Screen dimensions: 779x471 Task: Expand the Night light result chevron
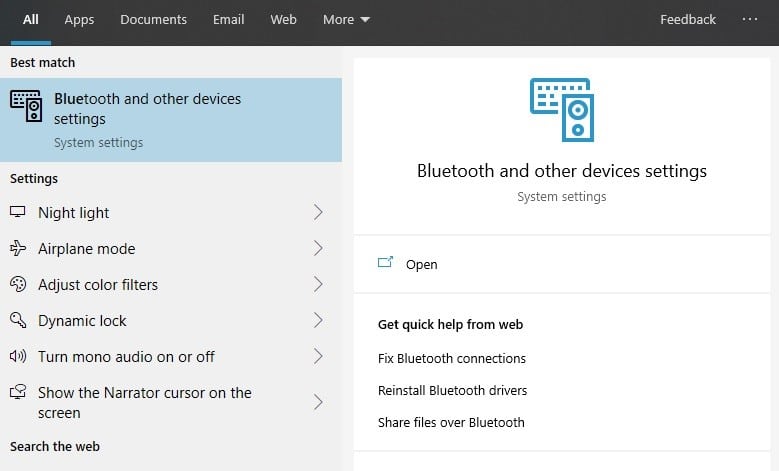coord(318,213)
